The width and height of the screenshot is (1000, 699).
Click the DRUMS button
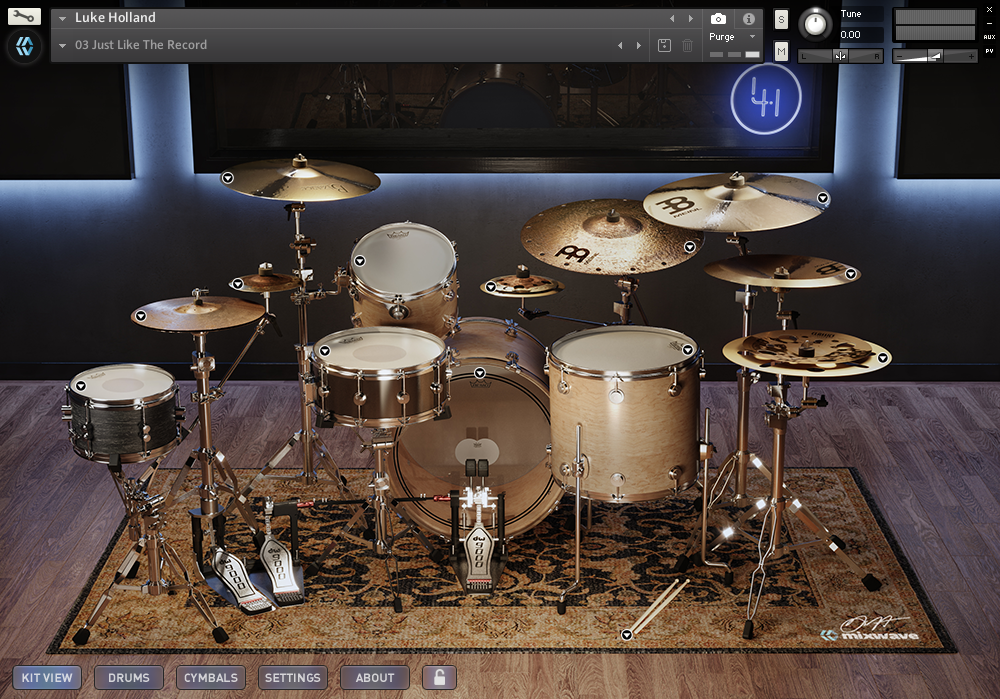[128, 677]
